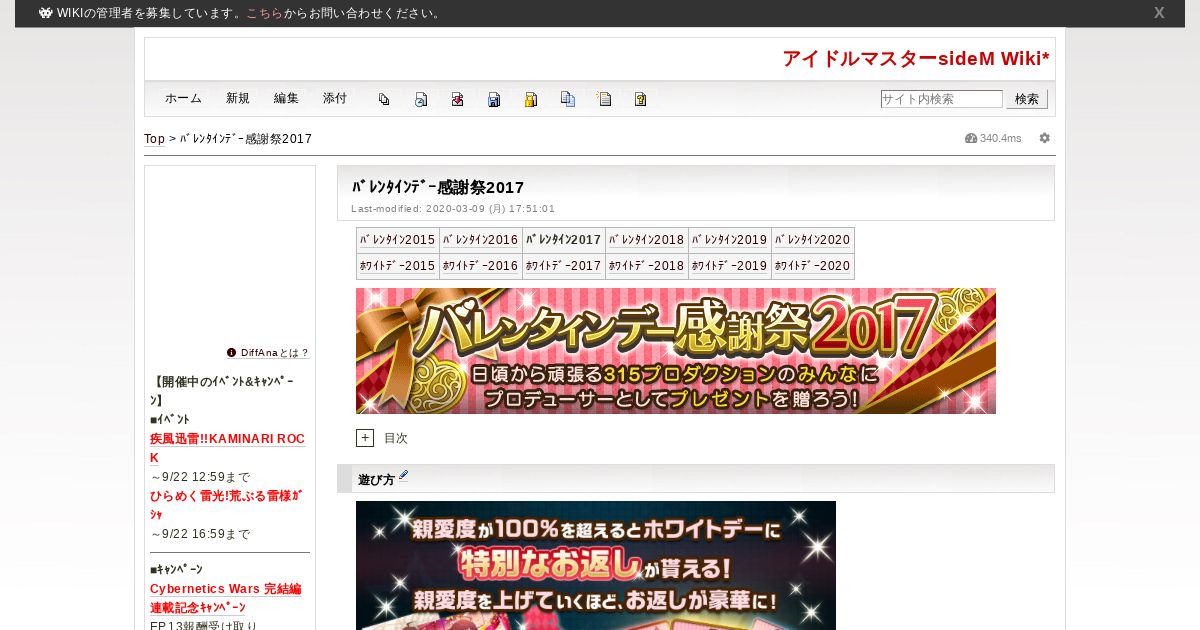Viewport: 1200px width, 630px height.
Task: Open the ﾎﾜｲﾄﾃﾞｰ2015 page tab
Action: (398, 266)
